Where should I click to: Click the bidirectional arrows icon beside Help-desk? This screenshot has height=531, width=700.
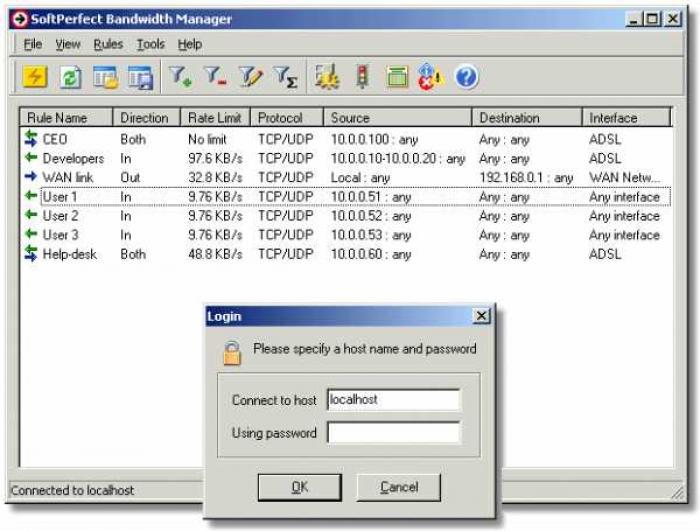click(x=31, y=253)
